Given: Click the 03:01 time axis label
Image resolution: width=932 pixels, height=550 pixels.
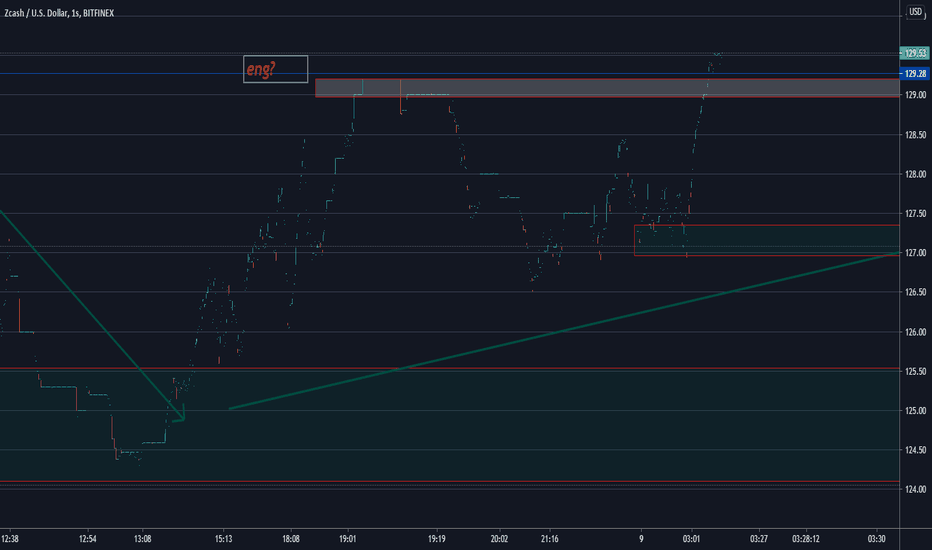Looking at the screenshot, I should coord(691,539).
